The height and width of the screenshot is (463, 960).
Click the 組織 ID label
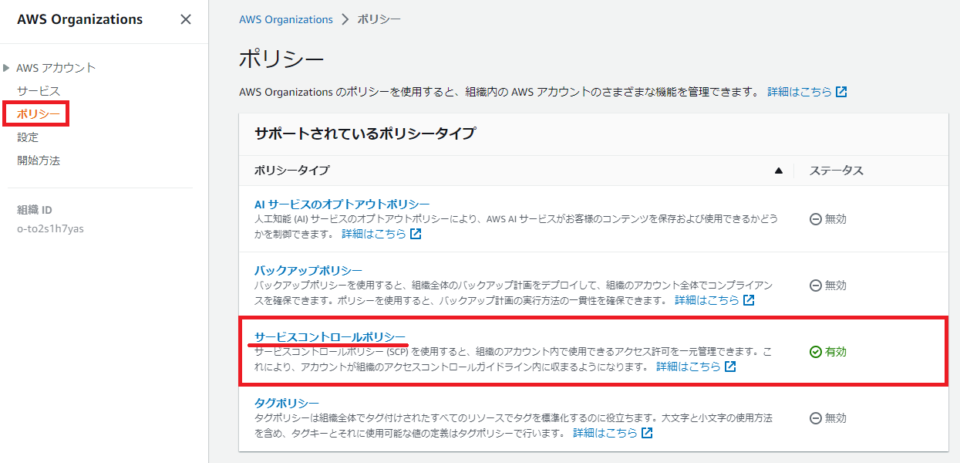(x=34, y=209)
